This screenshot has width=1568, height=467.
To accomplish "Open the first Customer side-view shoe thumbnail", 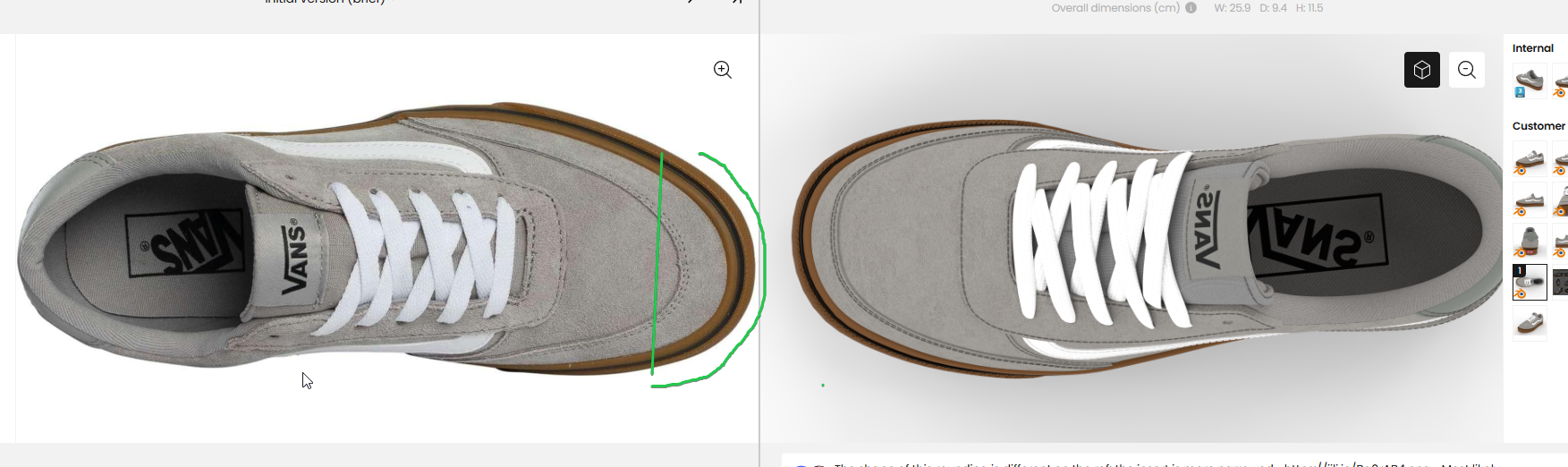I will click(1530, 161).
